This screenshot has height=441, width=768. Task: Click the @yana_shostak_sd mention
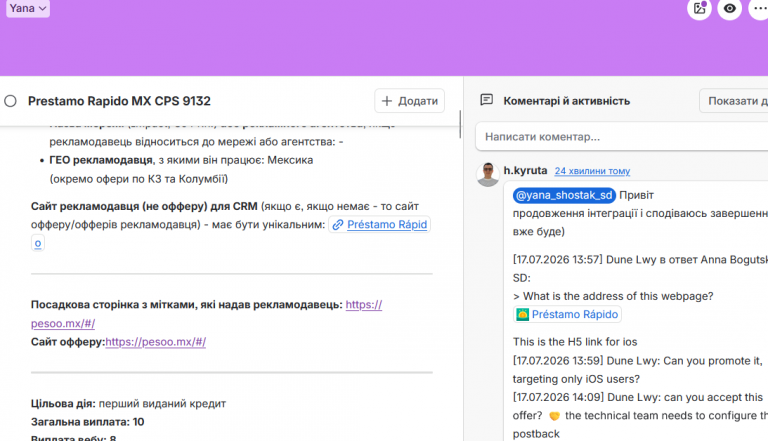click(564, 195)
